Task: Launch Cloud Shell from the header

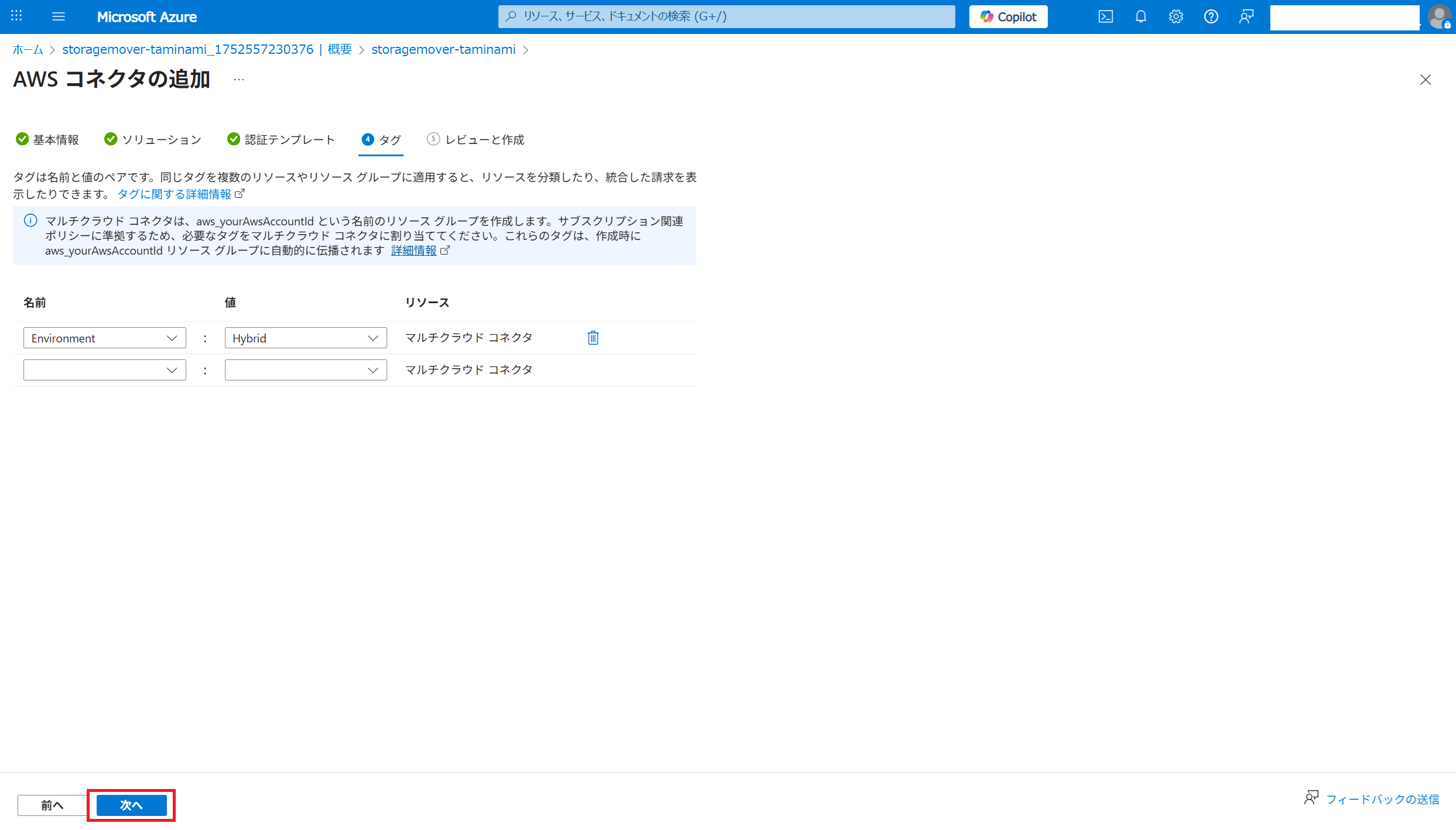Action: coord(1105,16)
